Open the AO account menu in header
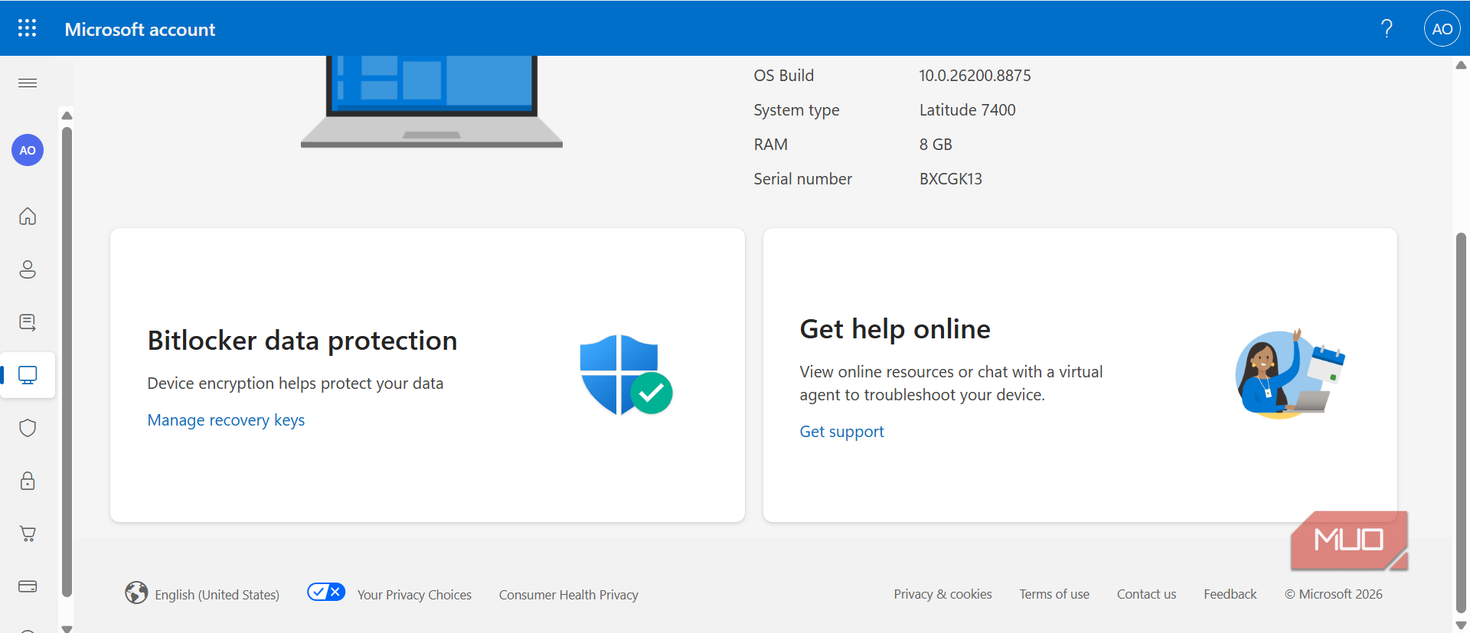This screenshot has height=633, width=1470. [1442, 29]
